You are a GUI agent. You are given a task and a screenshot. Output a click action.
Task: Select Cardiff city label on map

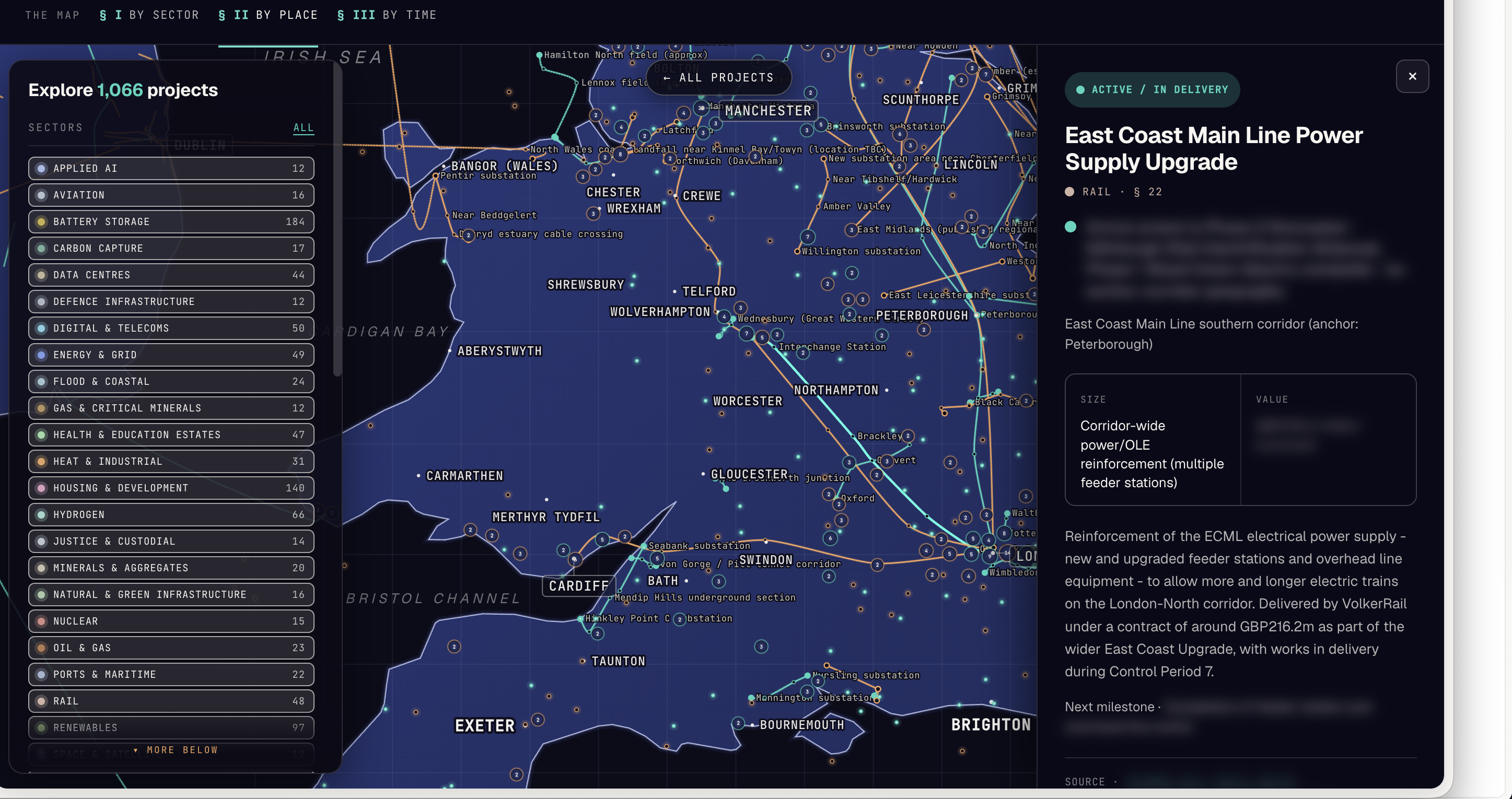pyautogui.click(x=579, y=585)
